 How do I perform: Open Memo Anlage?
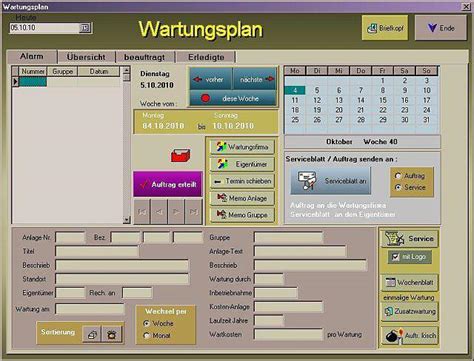point(242,198)
